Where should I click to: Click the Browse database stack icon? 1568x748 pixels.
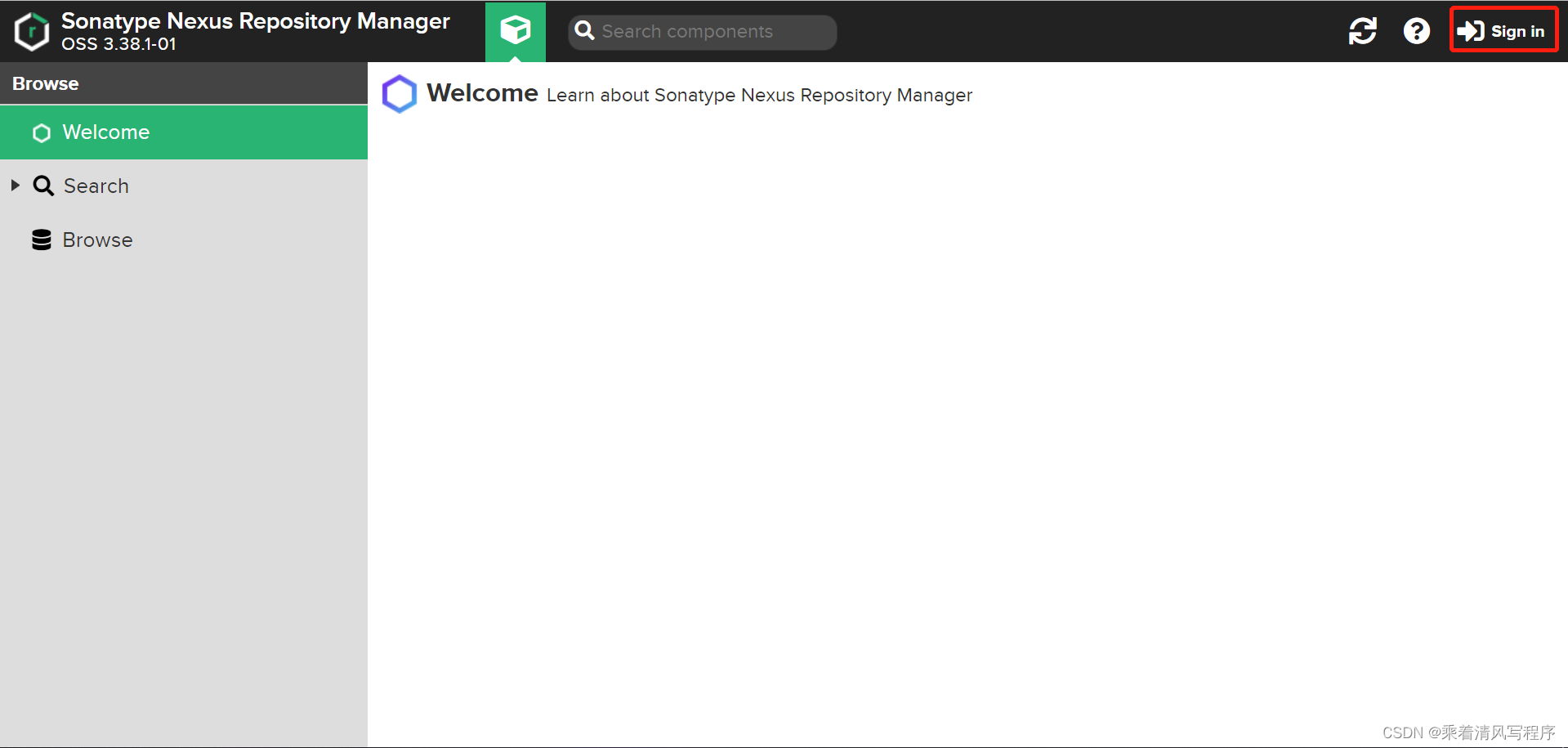point(42,240)
